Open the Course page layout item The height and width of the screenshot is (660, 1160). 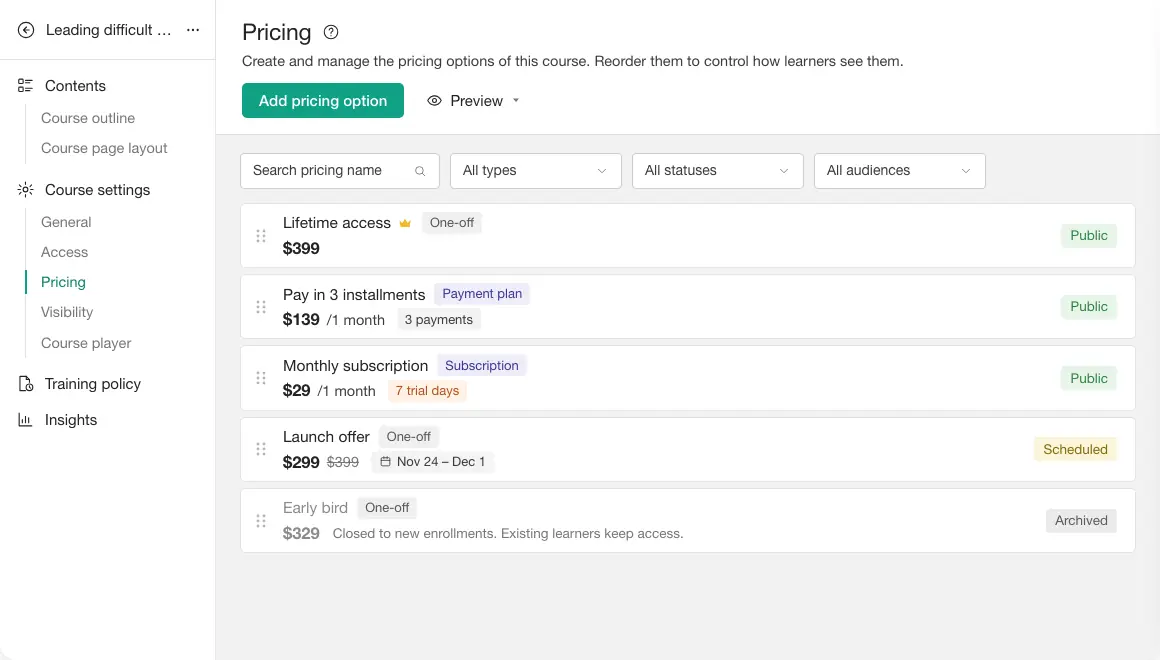tap(104, 148)
